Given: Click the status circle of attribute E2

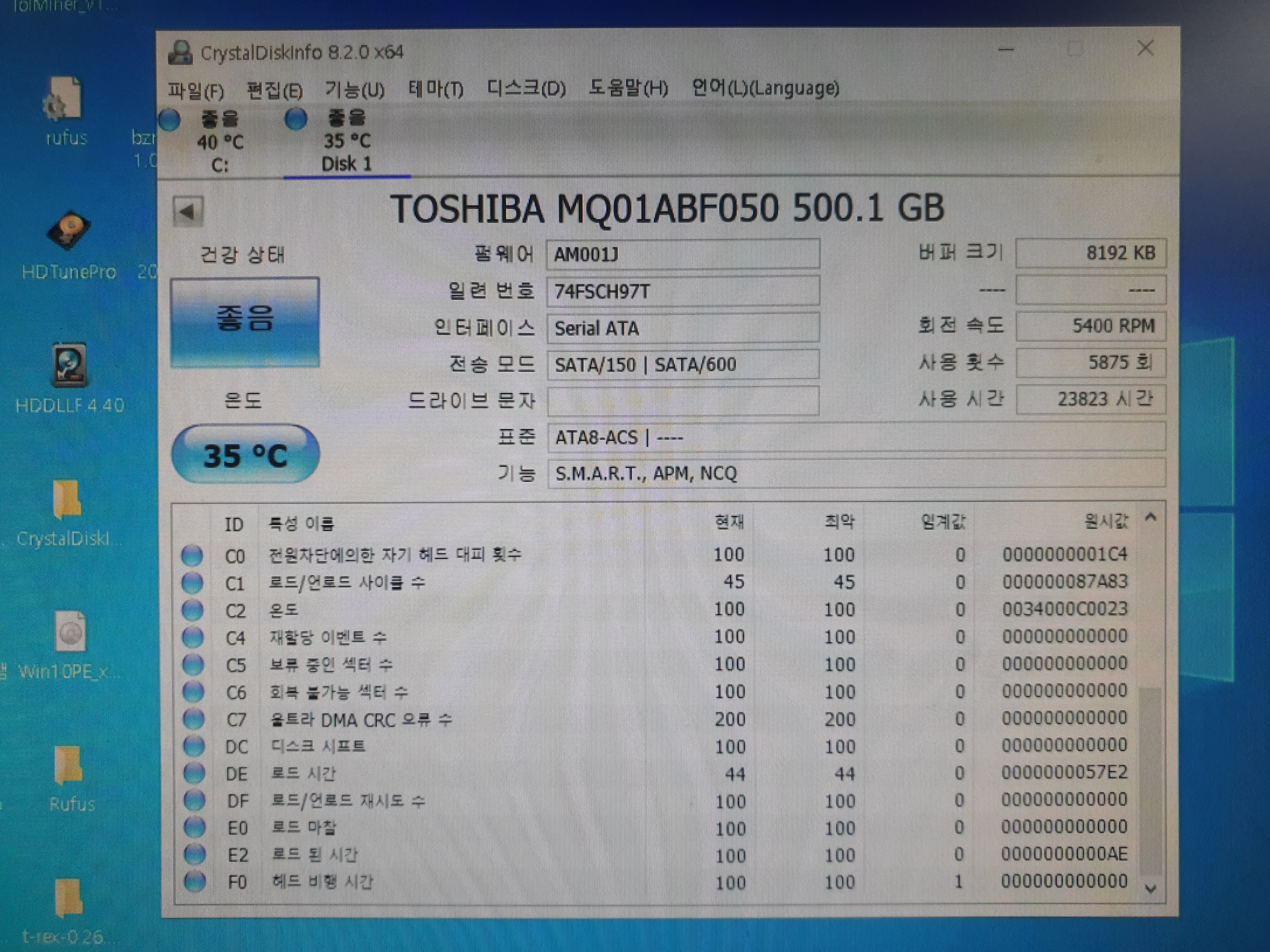Looking at the screenshot, I should click(195, 854).
